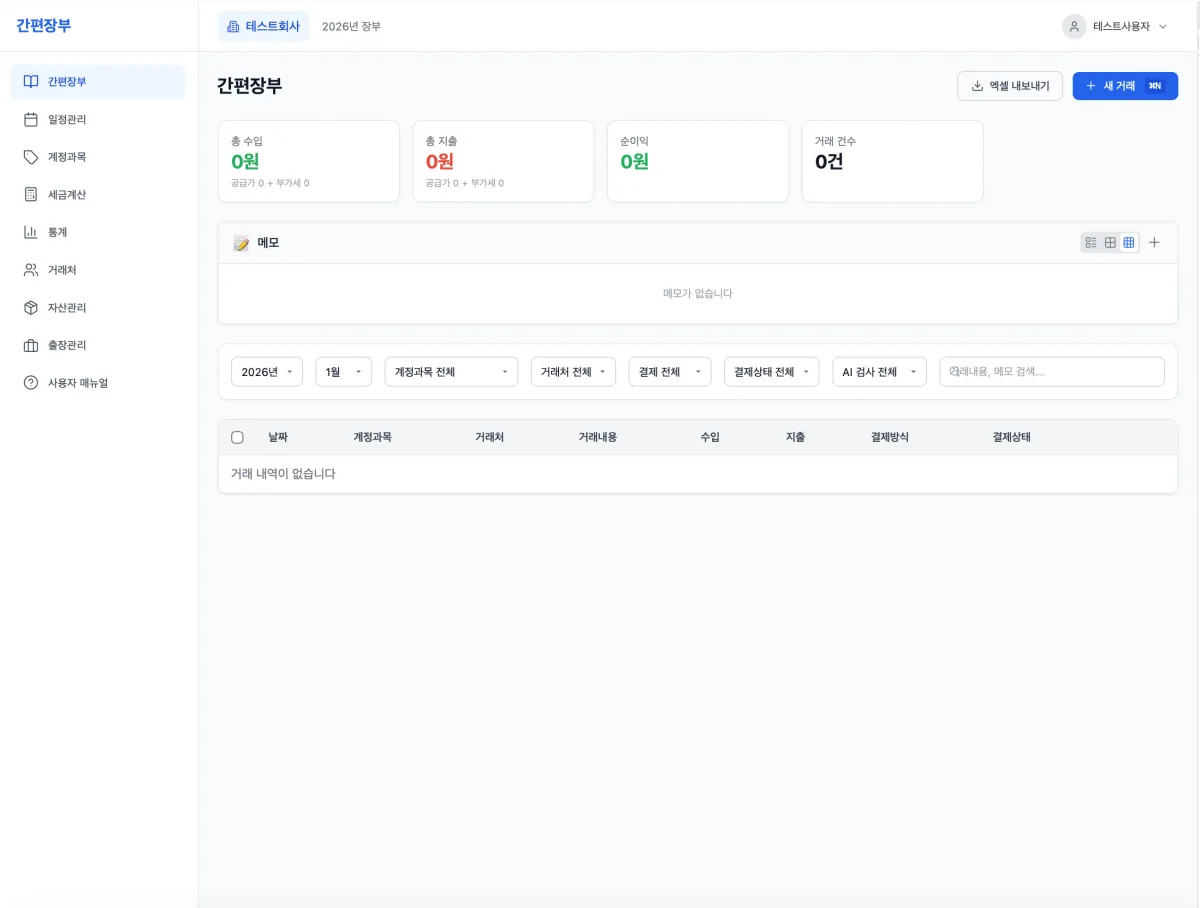Open the 계정과목 전체 filter dropdown
Viewport: 1200px width, 908px height.
[x=451, y=372]
